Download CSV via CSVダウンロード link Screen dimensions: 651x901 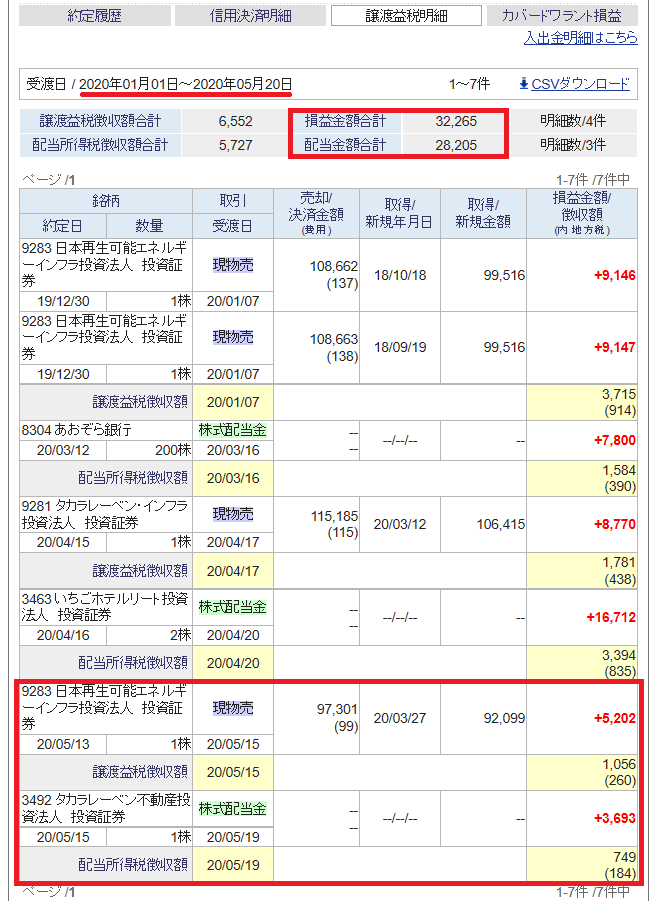point(580,84)
